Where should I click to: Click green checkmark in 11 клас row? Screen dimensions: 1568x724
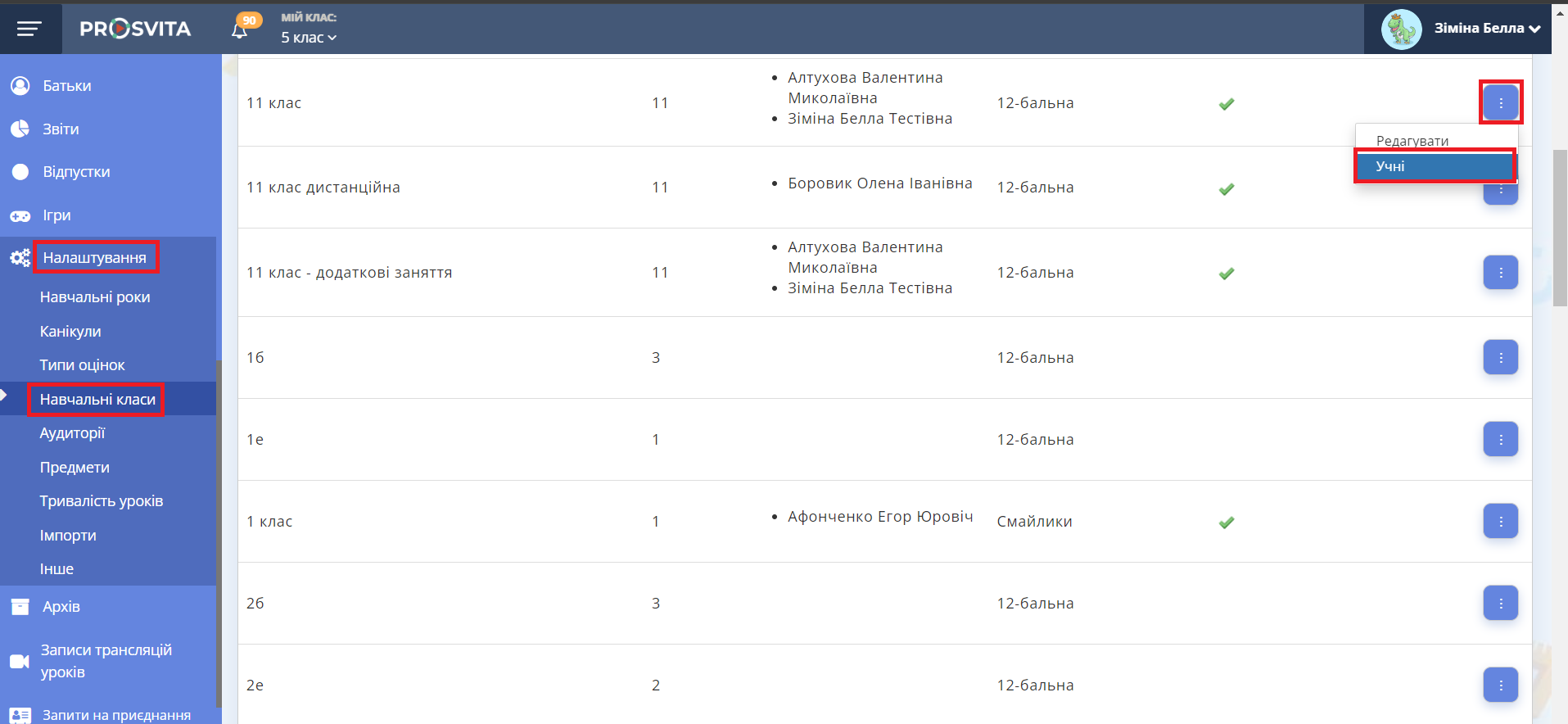1226,104
